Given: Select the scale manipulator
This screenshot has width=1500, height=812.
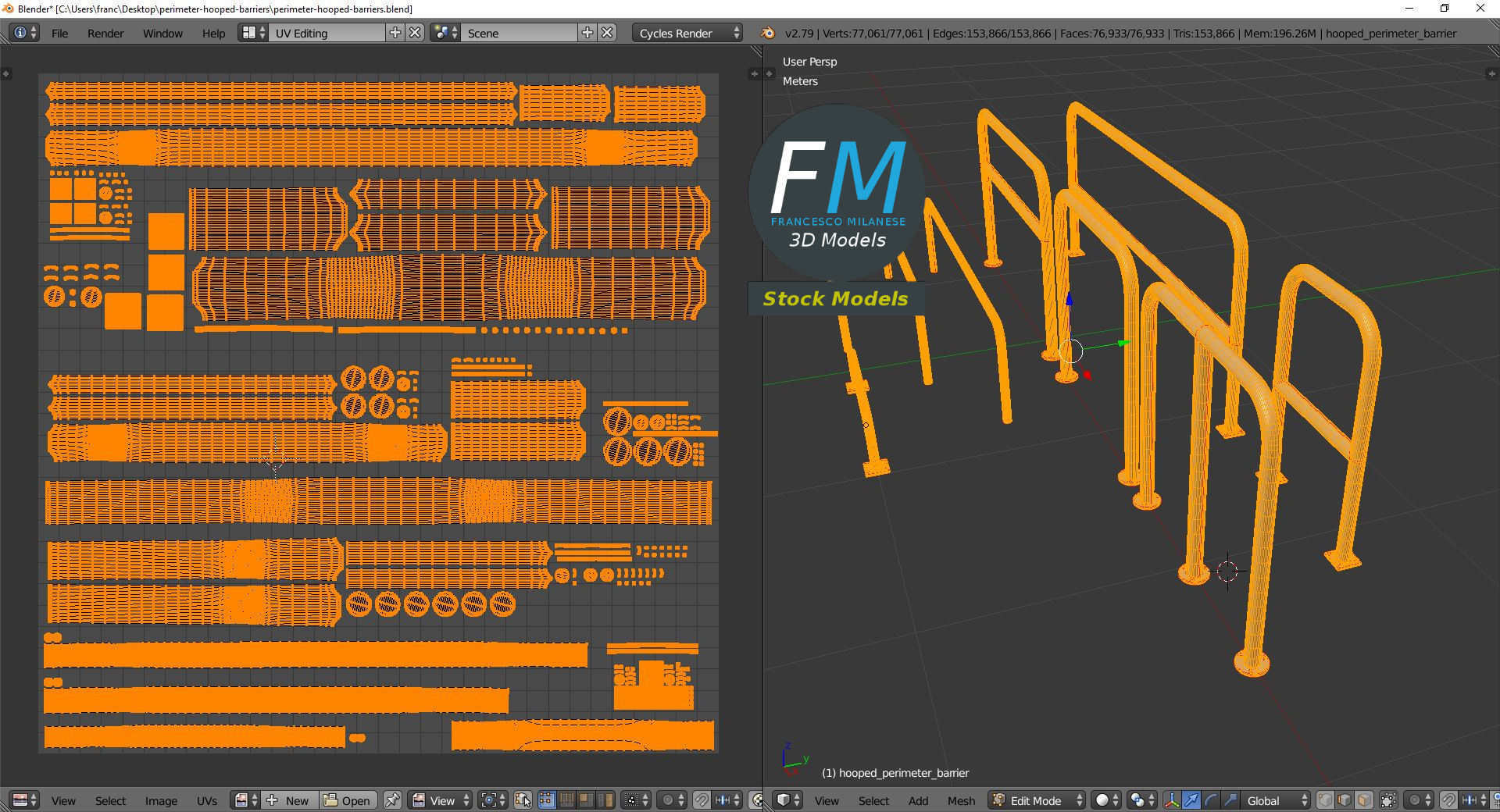Looking at the screenshot, I should point(1230,800).
